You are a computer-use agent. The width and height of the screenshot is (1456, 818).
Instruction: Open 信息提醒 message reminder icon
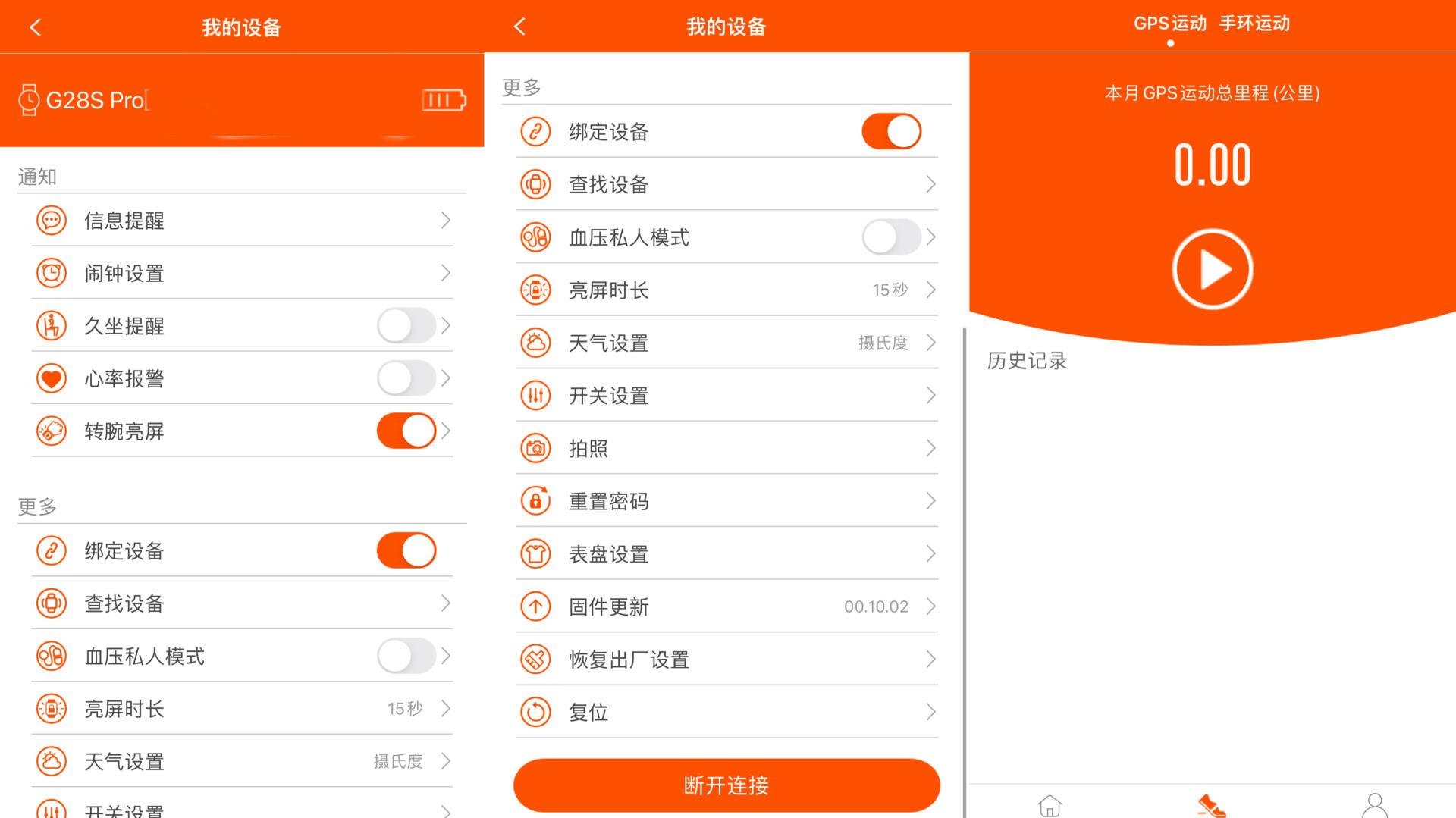[52, 221]
